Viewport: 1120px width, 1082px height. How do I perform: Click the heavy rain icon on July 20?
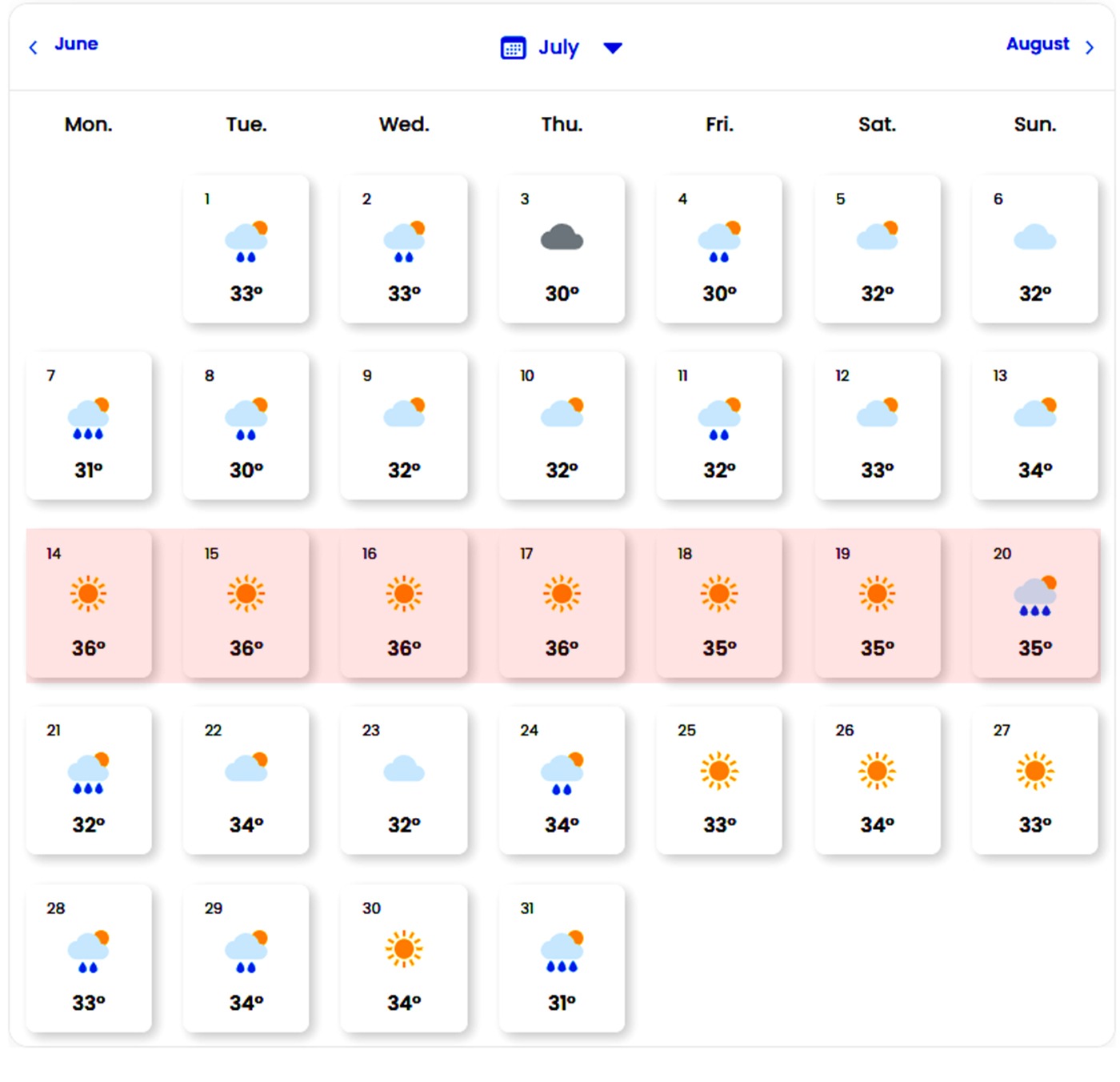click(1034, 596)
